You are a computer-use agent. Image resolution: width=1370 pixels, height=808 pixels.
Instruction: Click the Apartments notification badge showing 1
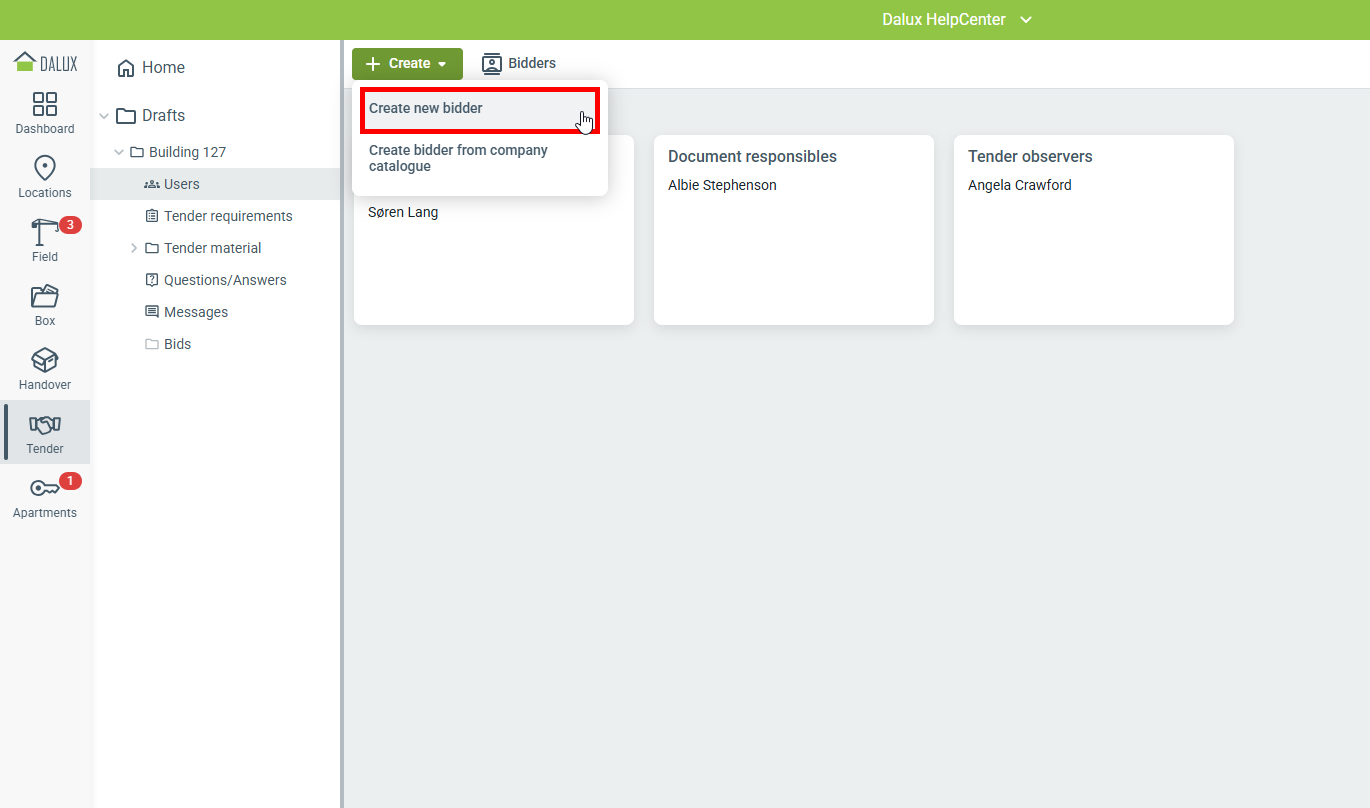tap(70, 481)
